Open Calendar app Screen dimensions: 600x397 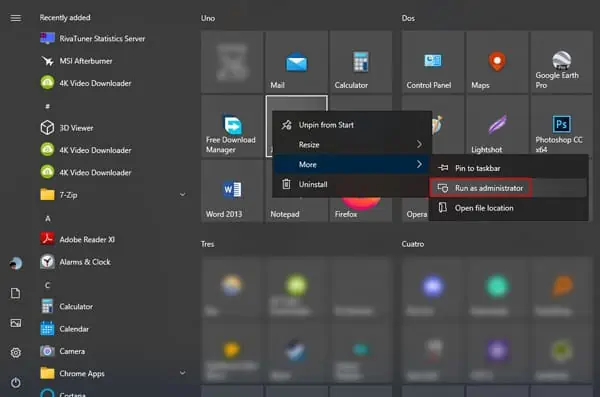64,329
